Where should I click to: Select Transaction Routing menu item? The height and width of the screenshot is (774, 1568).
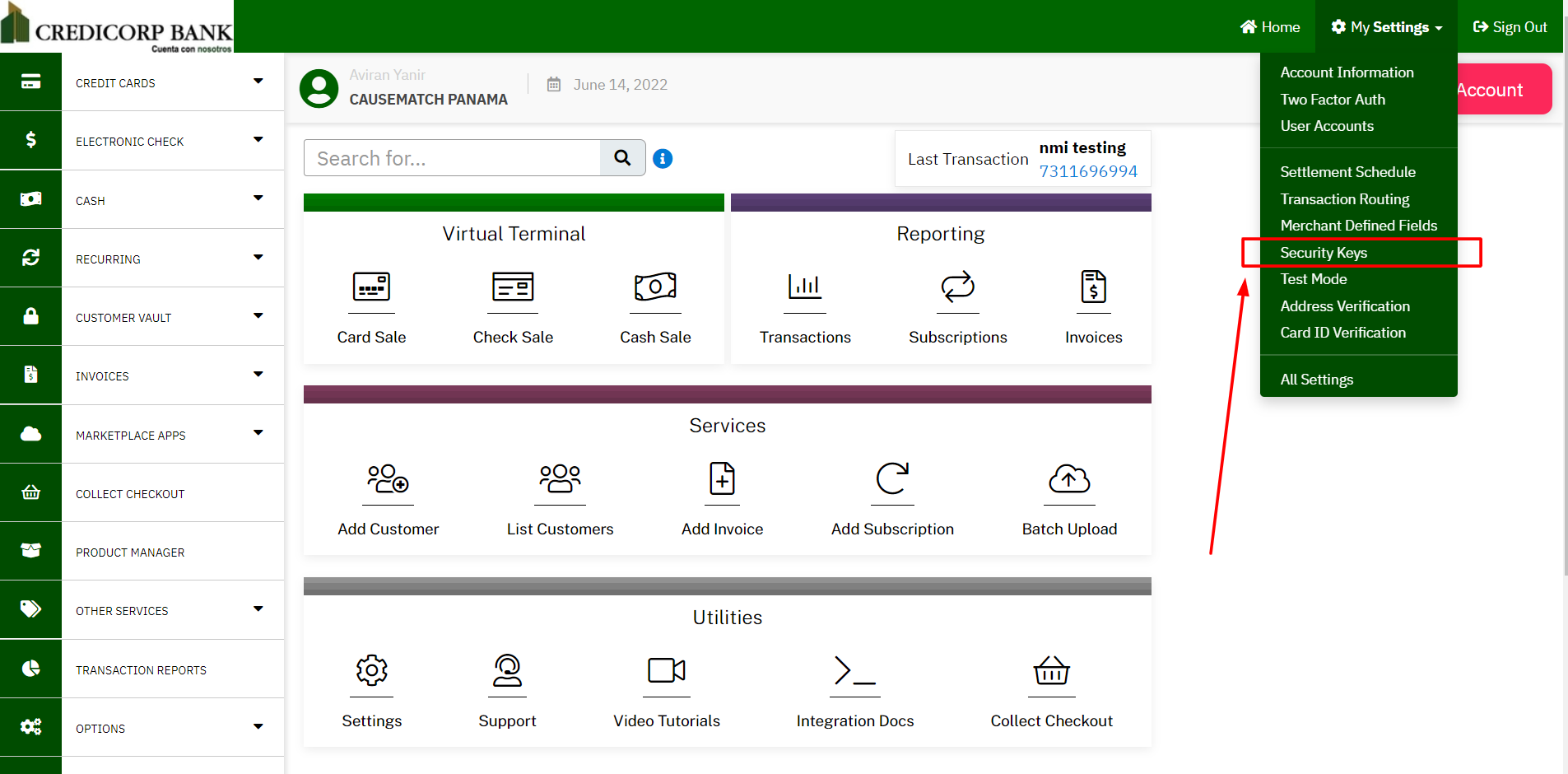pyautogui.click(x=1345, y=199)
